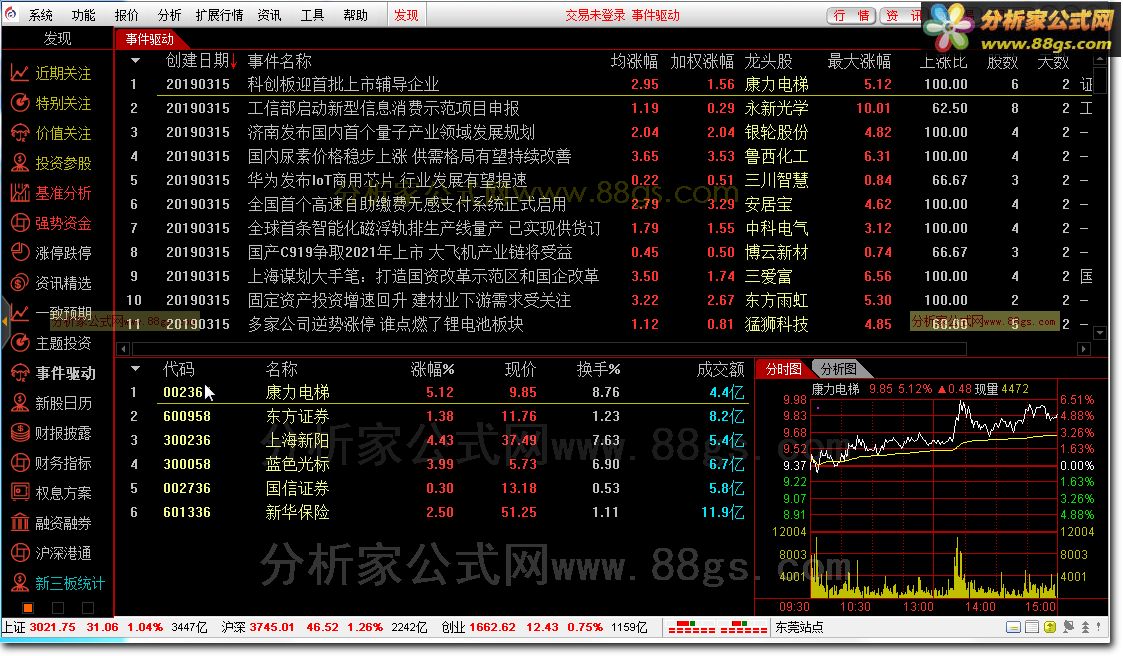The height and width of the screenshot is (656, 1123).
Task: Select the orange first page square in sidebar
Action: tap(28, 608)
